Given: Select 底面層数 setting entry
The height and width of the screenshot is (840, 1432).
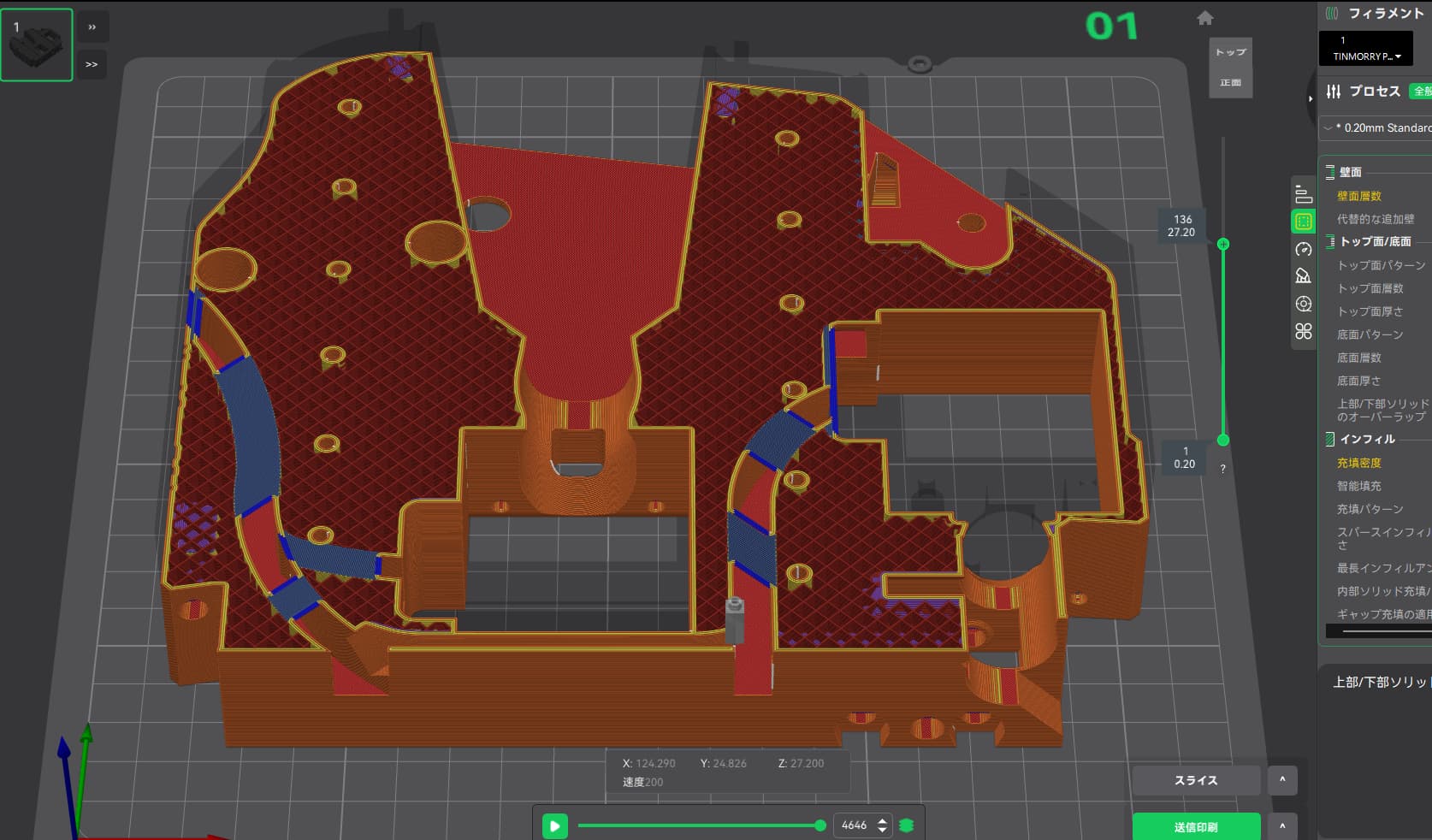Looking at the screenshot, I should tap(1359, 358).
